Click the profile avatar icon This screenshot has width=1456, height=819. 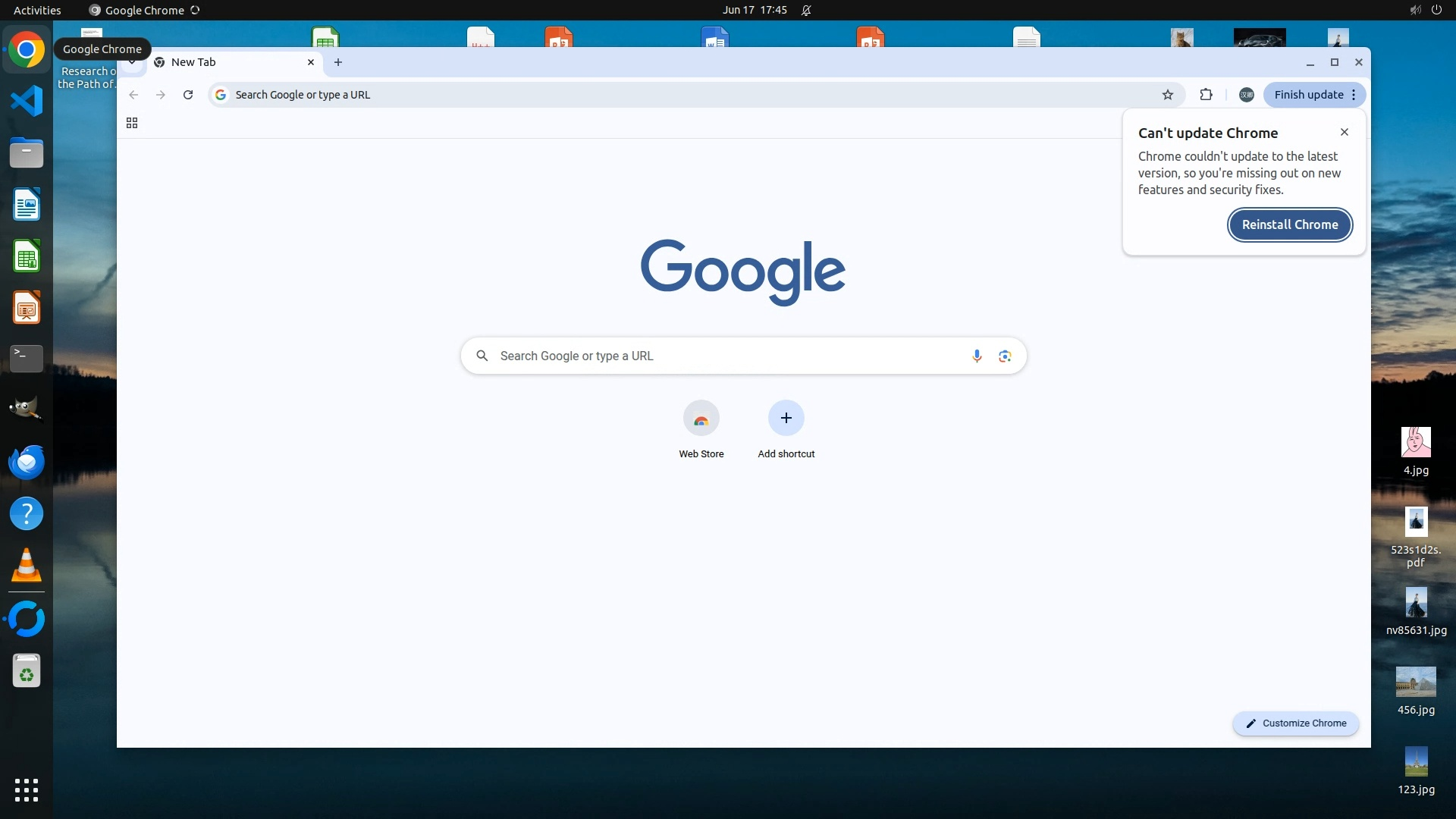1246,95
